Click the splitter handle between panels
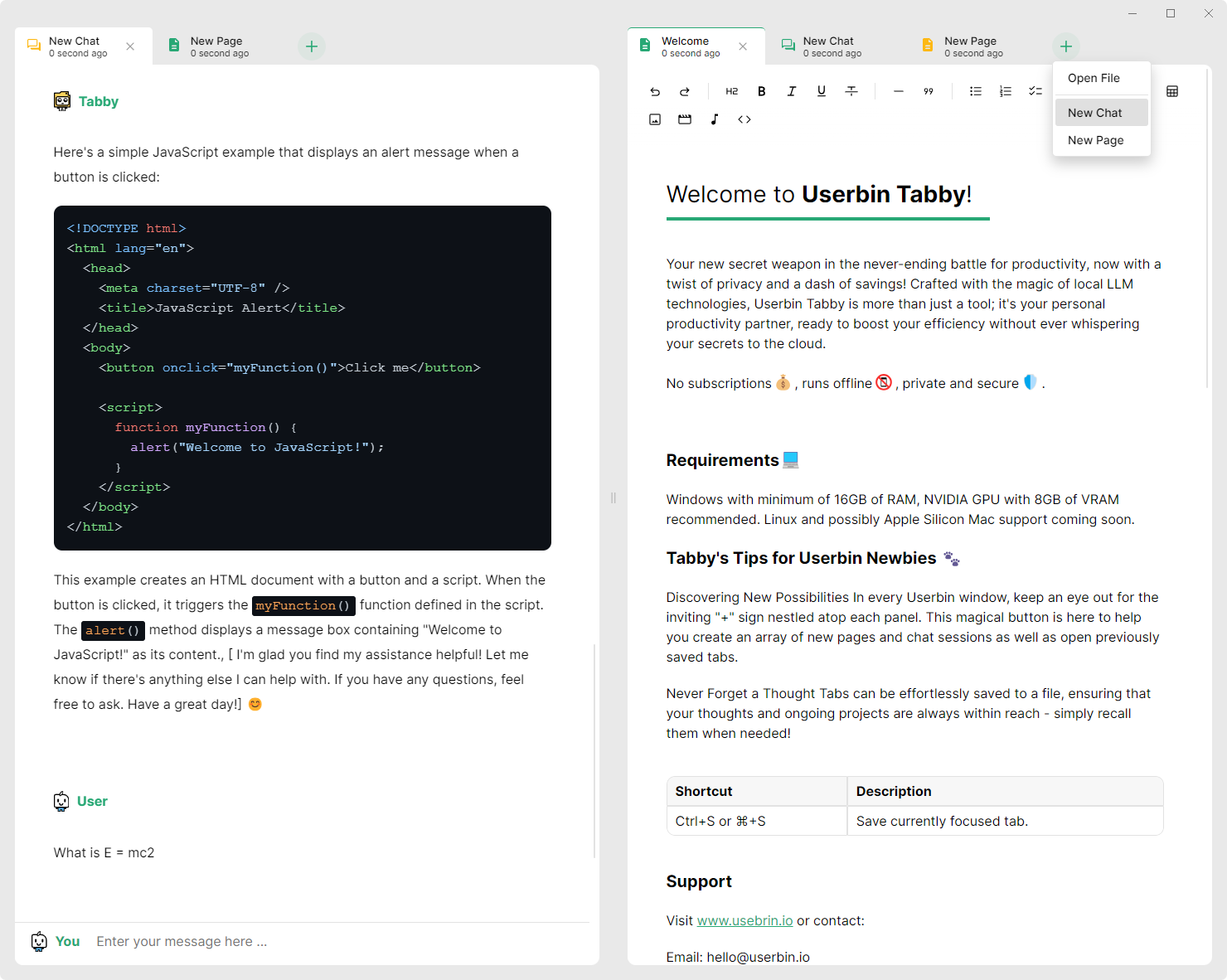The width and height of the screenshot is (1227, 980). point(613,498)
